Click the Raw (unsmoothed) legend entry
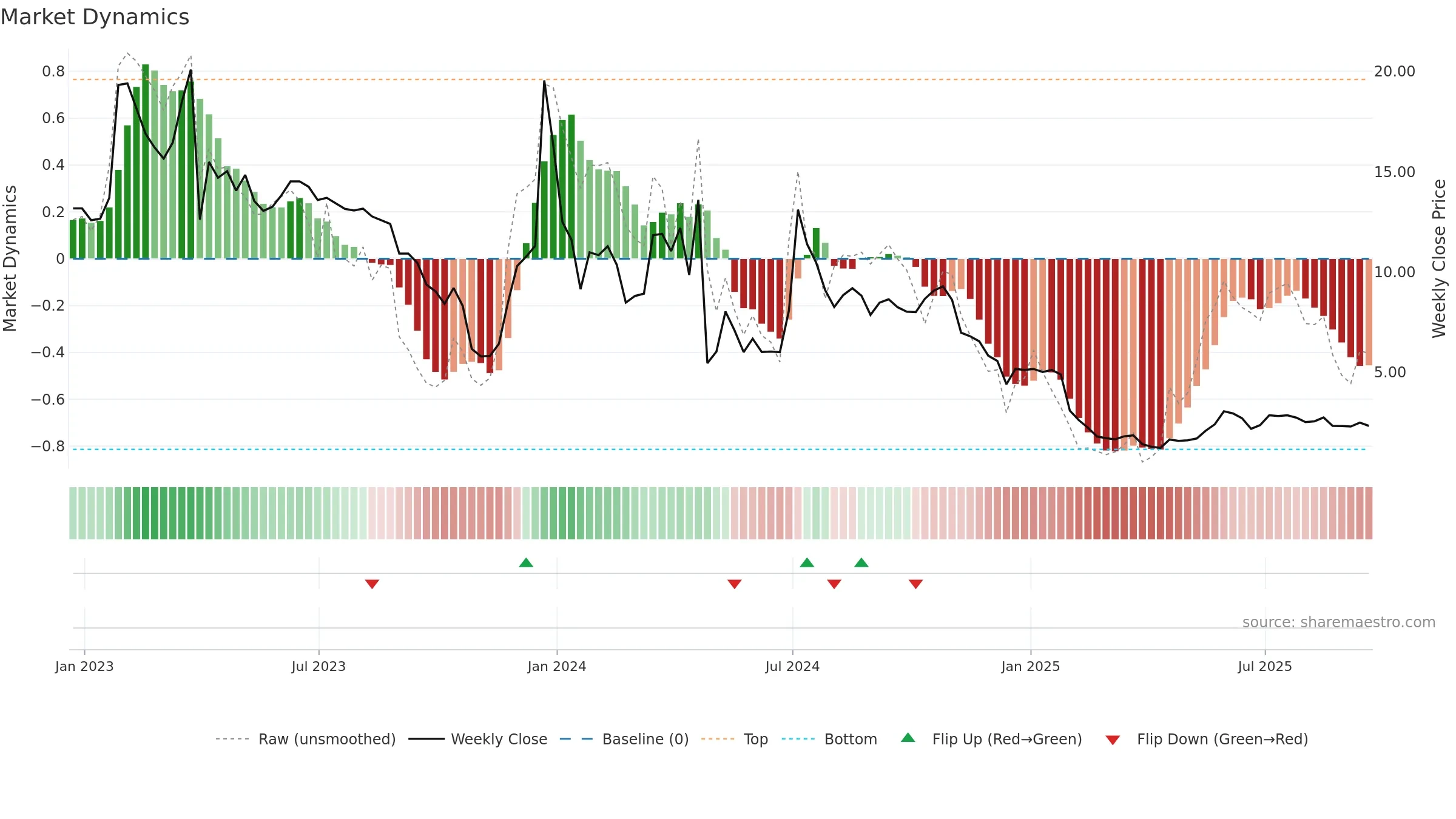Image resolution: width=1456 pixels, height=819 pixels. (305, 739)
